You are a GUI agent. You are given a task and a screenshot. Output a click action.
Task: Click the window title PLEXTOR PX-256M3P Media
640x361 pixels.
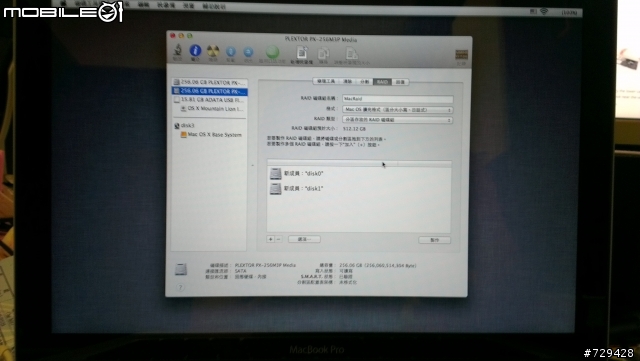pos(321,39)
